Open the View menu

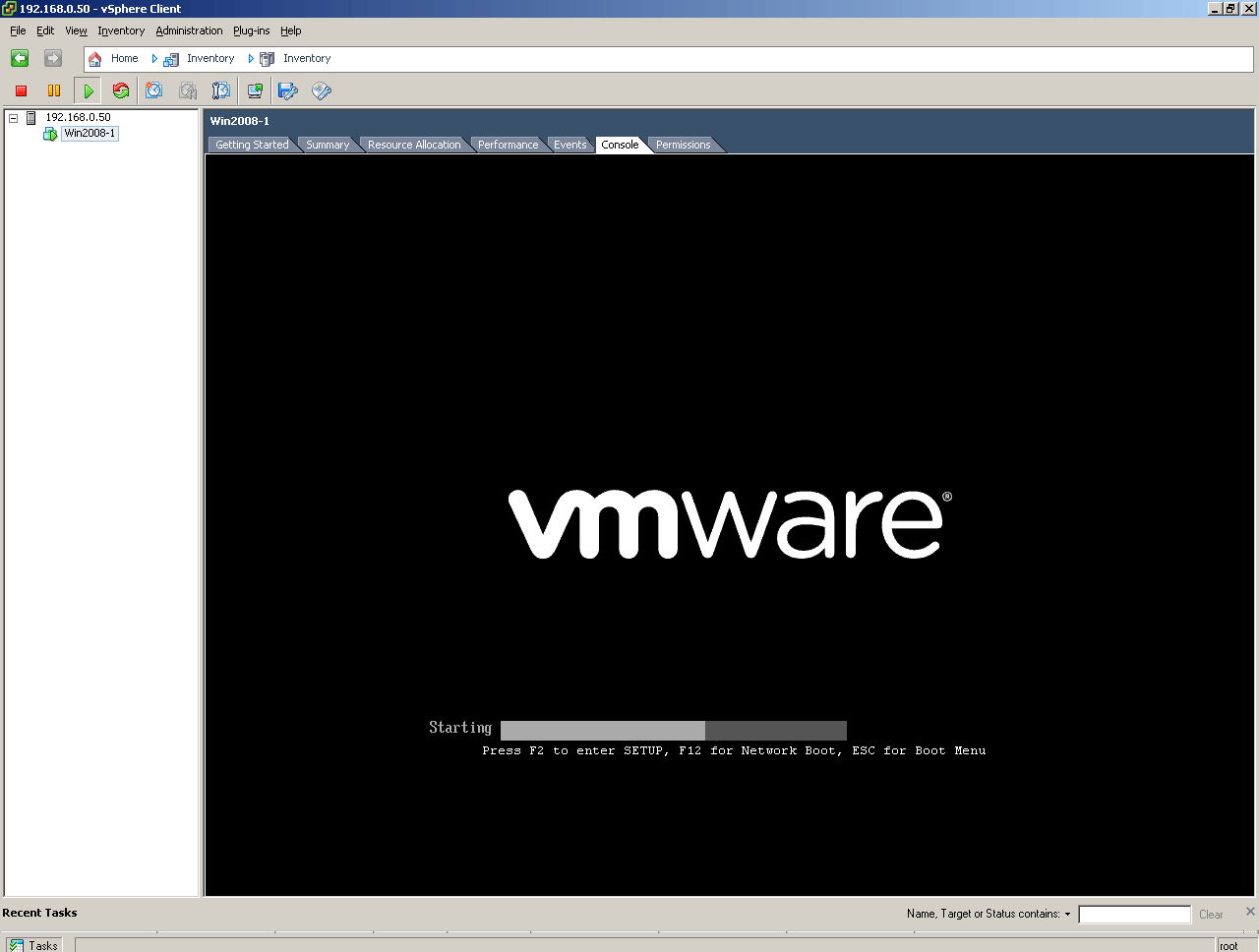coord(76,30)
